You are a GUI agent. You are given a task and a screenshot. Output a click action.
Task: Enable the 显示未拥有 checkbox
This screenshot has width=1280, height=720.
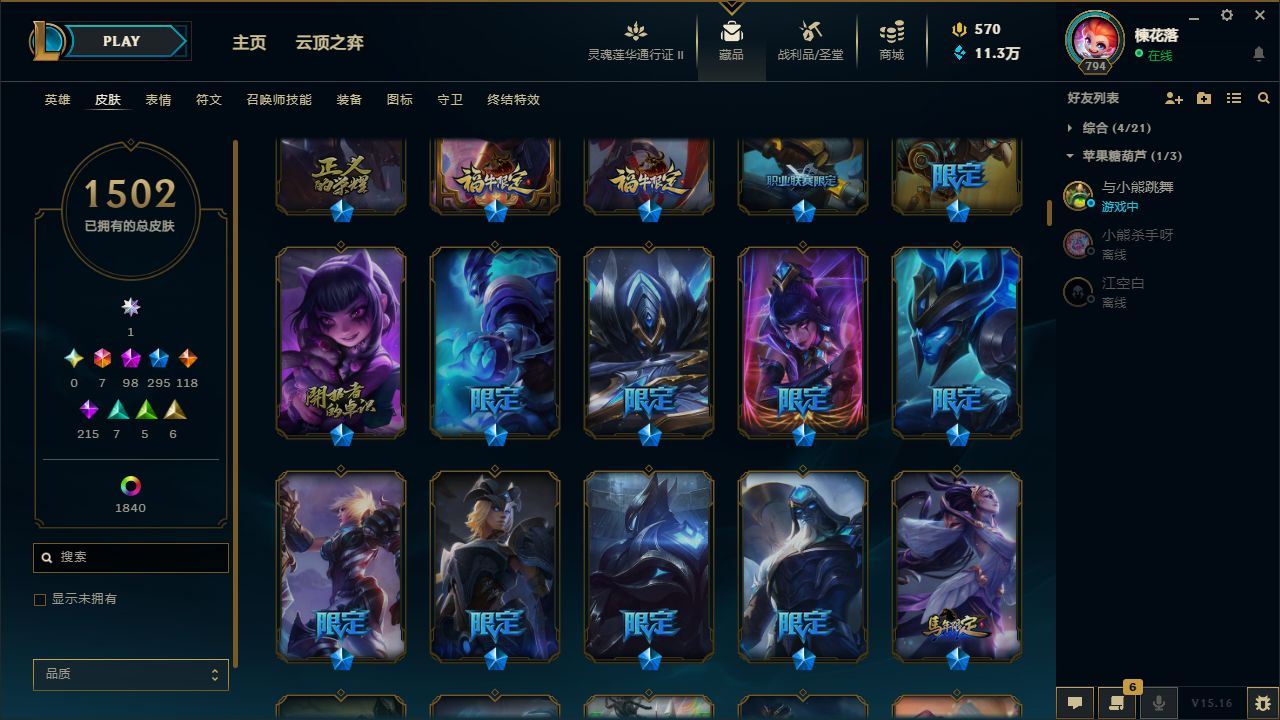[x=40, y=599]
